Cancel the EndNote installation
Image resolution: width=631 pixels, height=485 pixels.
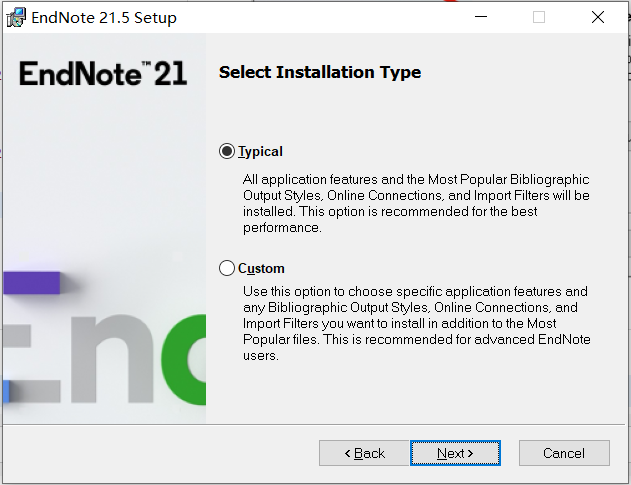pos(564,453)
